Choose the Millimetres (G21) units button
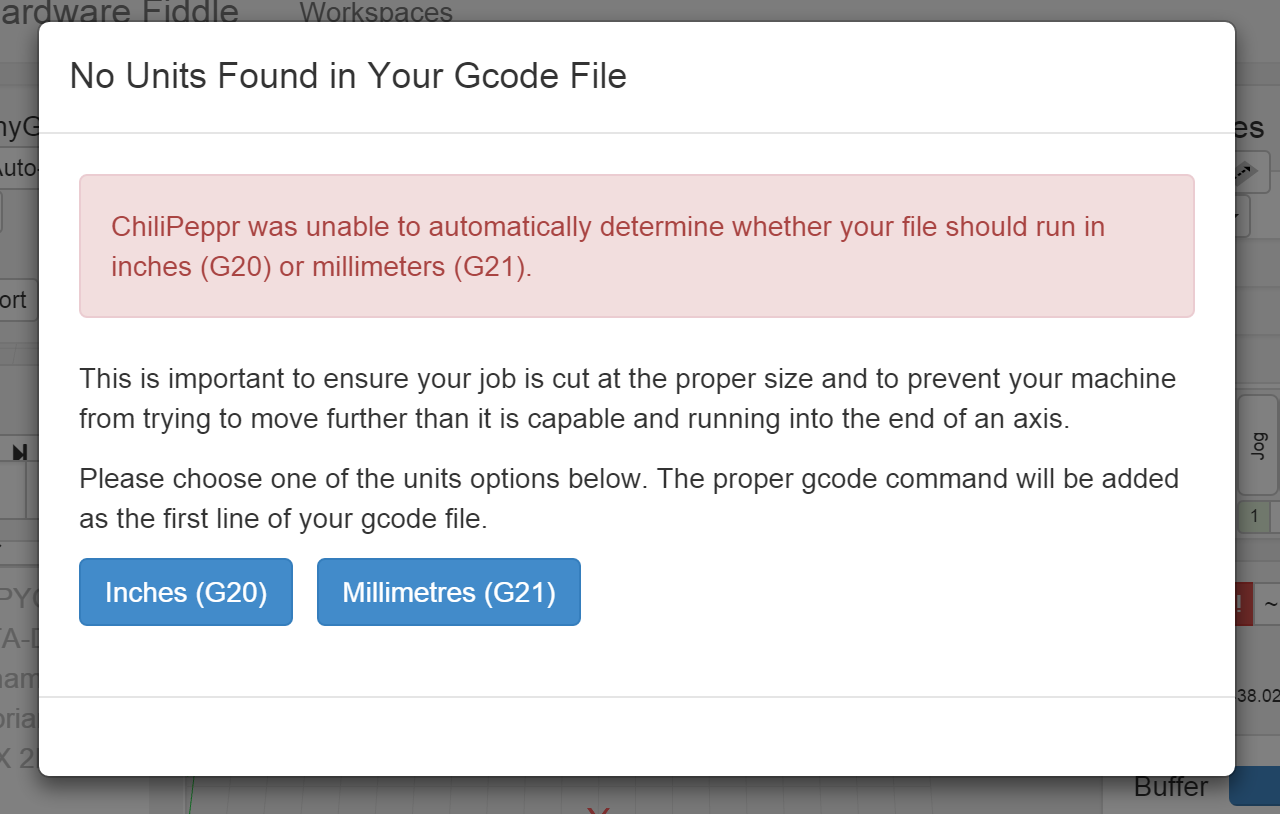 pyautogui.click(x=448, y=592)
